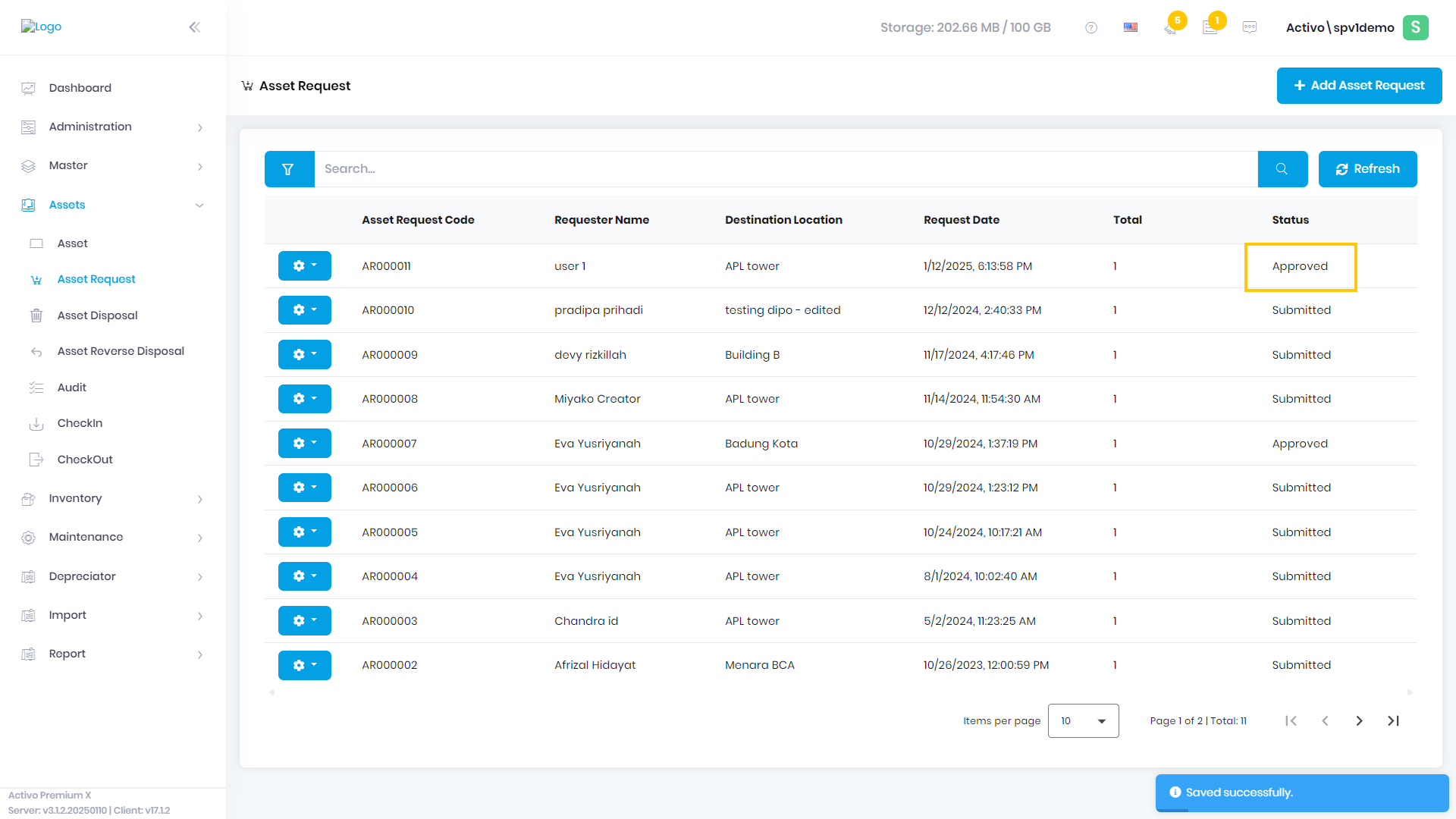This screenshot has height=819, width=1456.
Task: Open notifications bell with badge 5
Action: tap(1172, 27)
